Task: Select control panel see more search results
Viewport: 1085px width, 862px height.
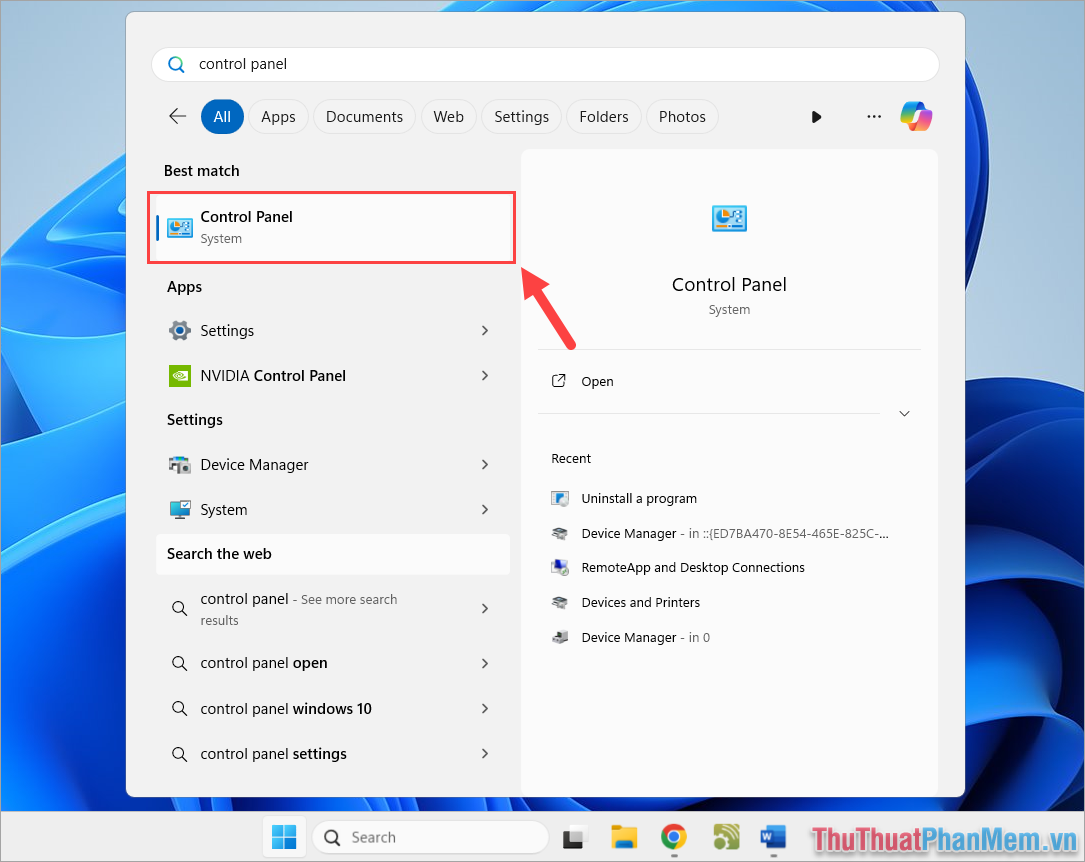Action: tap(333, 609)
